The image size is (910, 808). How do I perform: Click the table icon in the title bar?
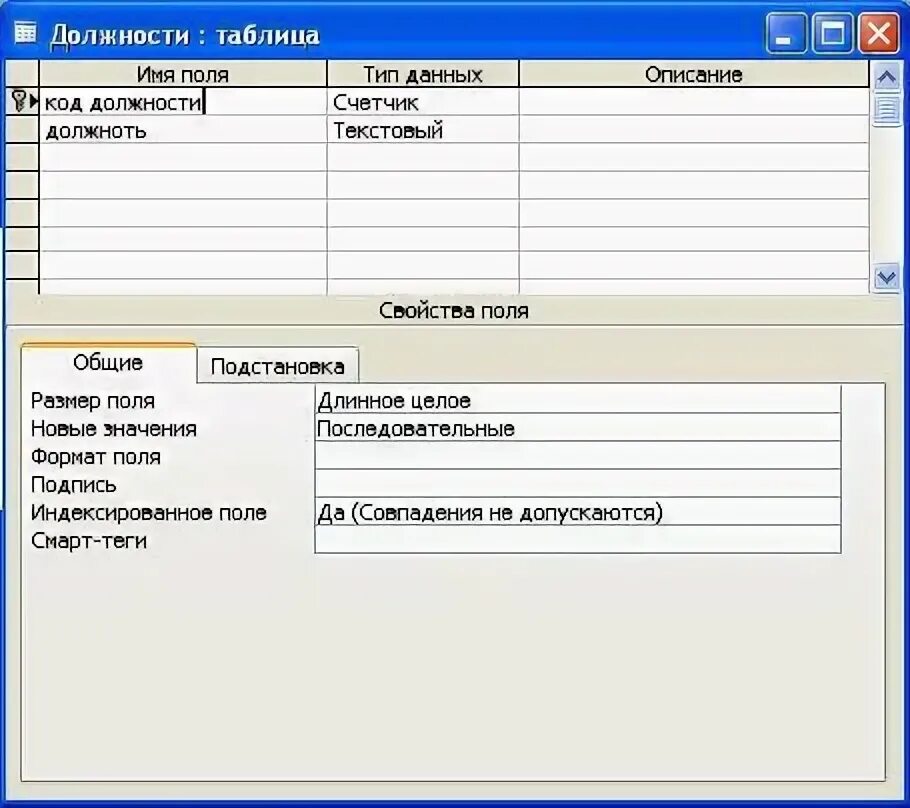coord(24,31)
